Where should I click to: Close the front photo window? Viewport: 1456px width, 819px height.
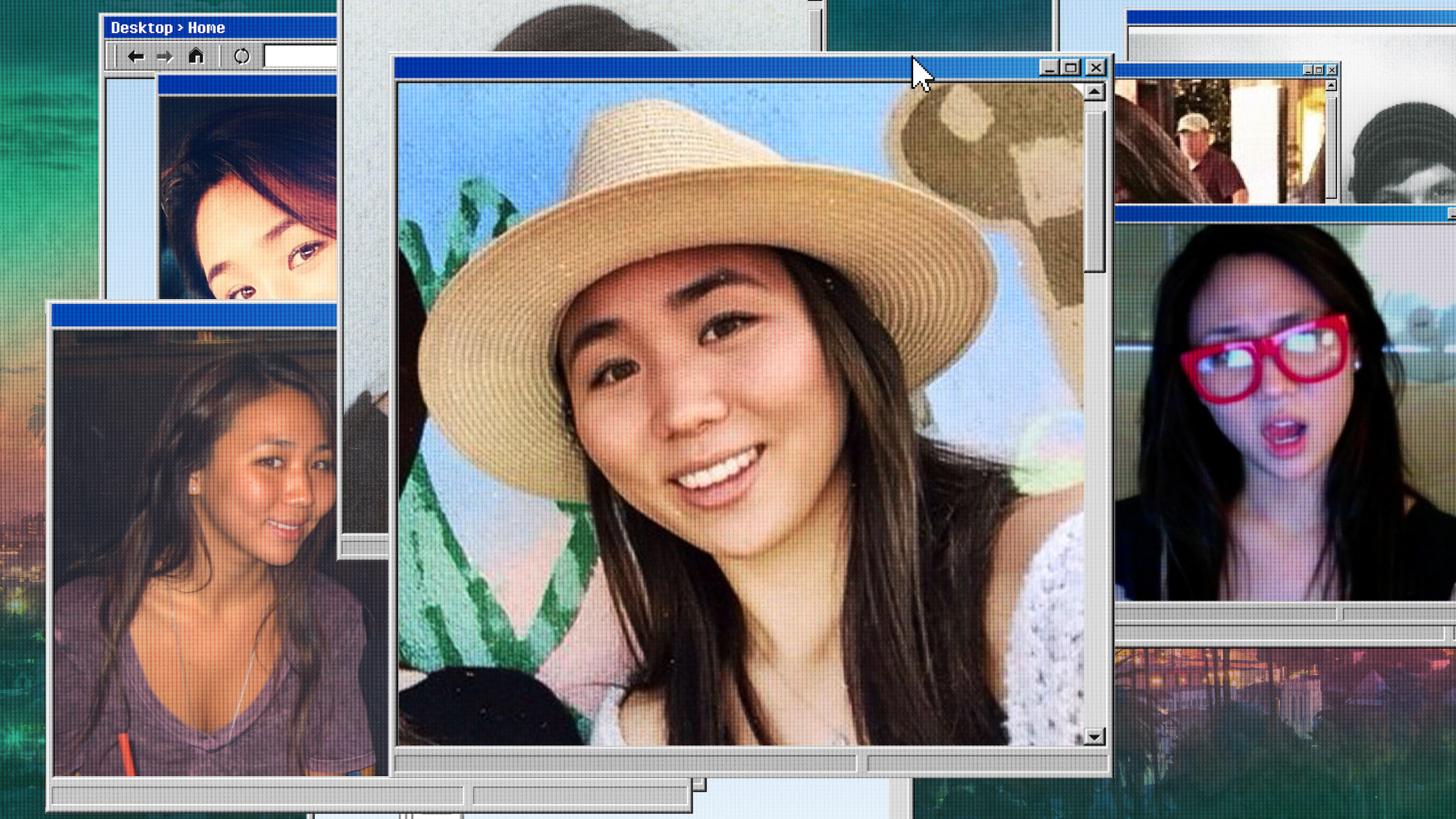pyautogui.click(x=1096, y=68)
